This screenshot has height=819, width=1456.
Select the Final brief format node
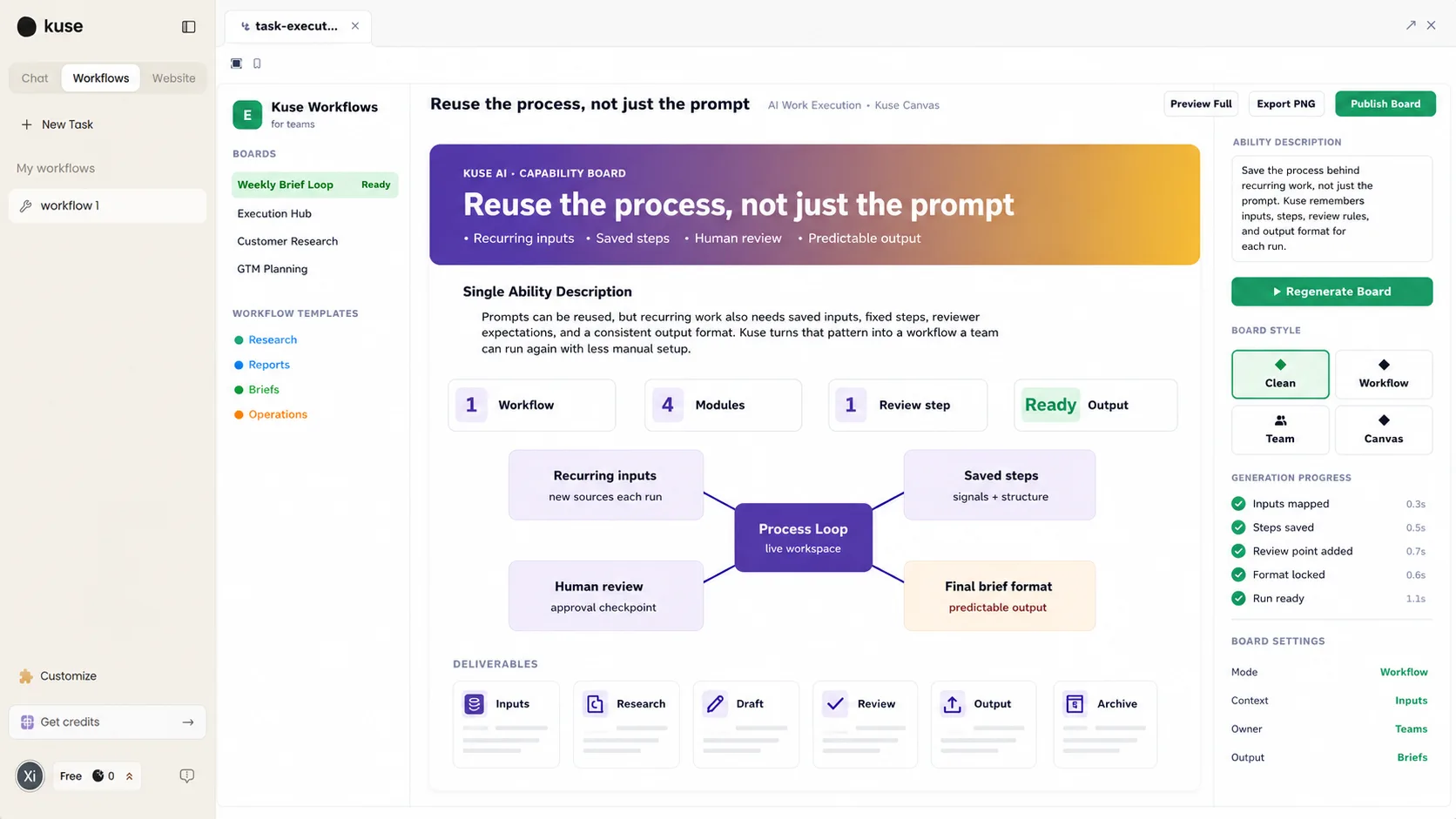pyautogui.click(x=1000, y=596)
